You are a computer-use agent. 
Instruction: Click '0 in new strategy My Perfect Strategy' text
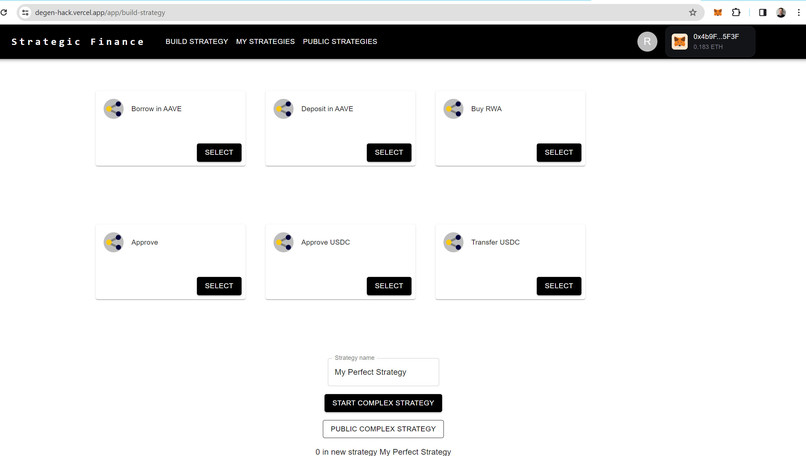click(383, 451)
